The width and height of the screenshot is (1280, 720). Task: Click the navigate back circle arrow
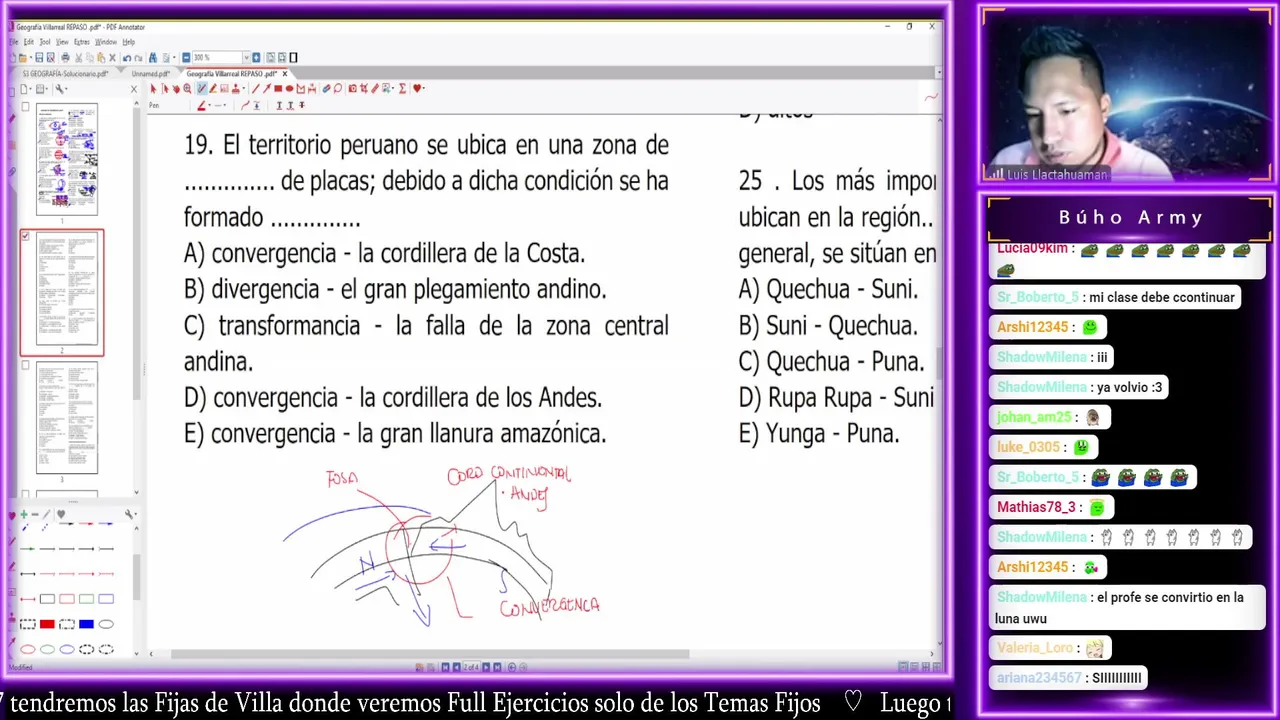(x=512, y=667)
